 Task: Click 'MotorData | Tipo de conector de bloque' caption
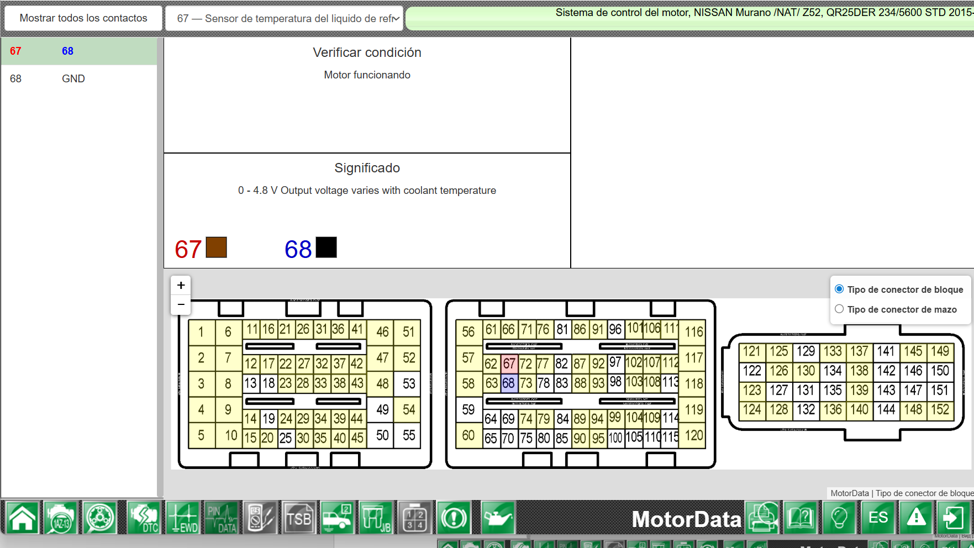902,493
